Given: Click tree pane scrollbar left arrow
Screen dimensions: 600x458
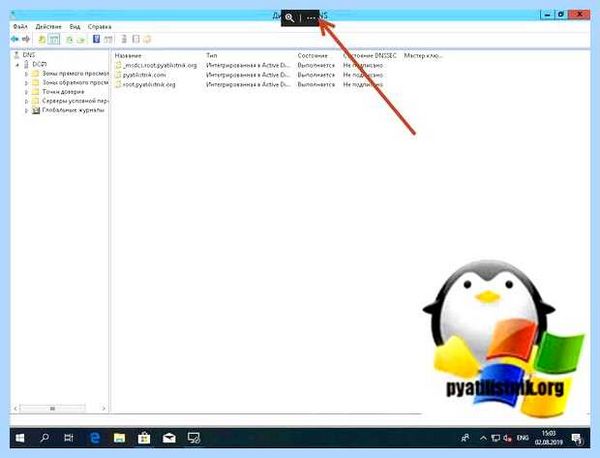Looking at the screenshot, I should point(15,409).
